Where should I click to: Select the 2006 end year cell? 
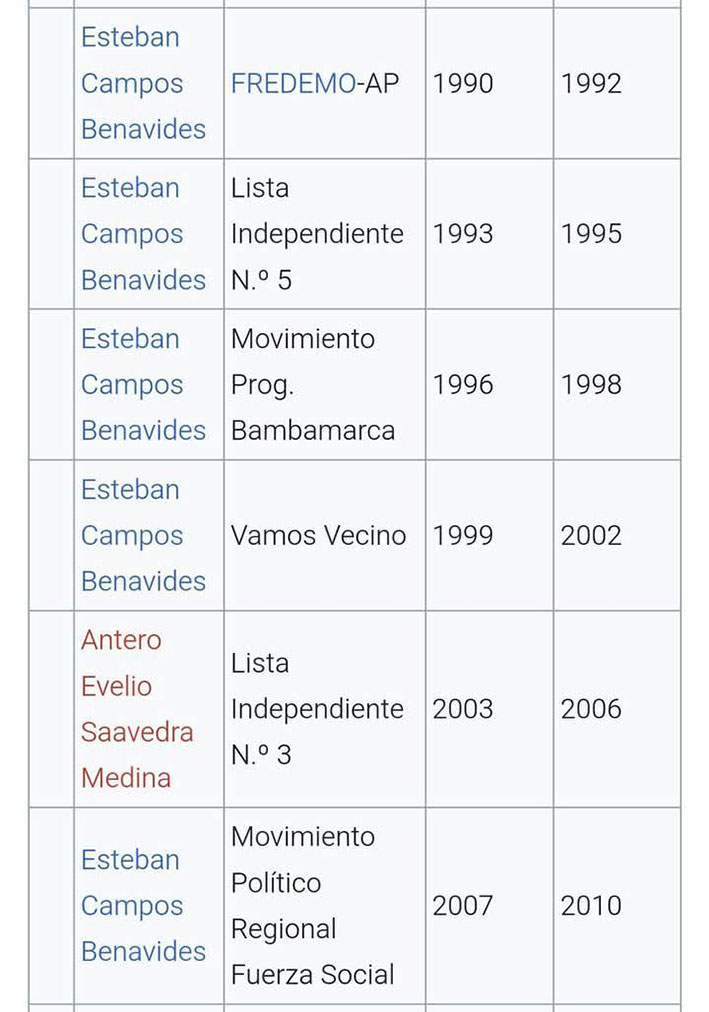click(x=591, y=709)
